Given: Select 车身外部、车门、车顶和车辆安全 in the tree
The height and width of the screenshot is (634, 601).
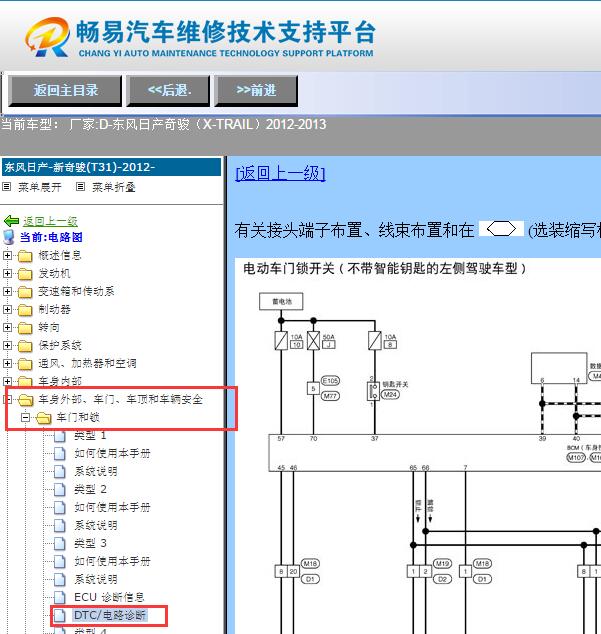Looking at the screenshot, I should (x=121, y=399).
